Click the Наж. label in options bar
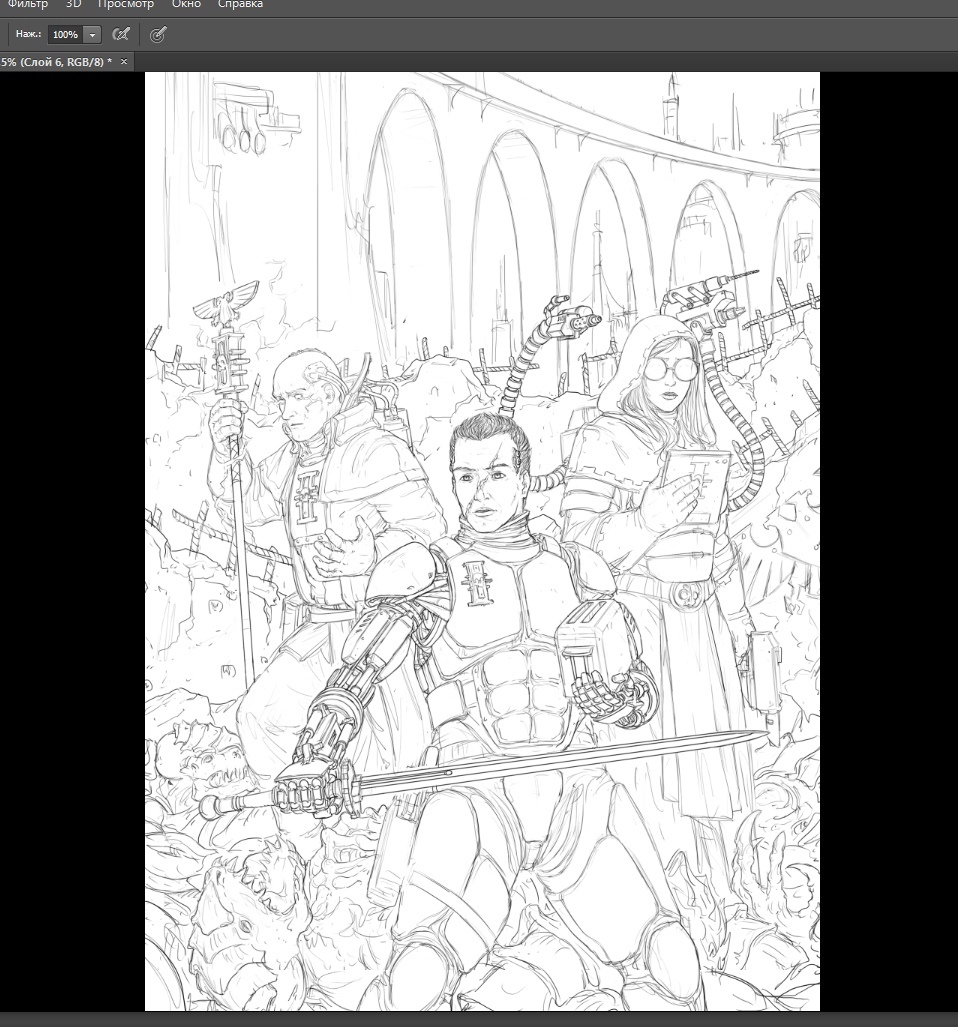The height and width of the screenshot is (1027, 958). (x=28, y=34)
